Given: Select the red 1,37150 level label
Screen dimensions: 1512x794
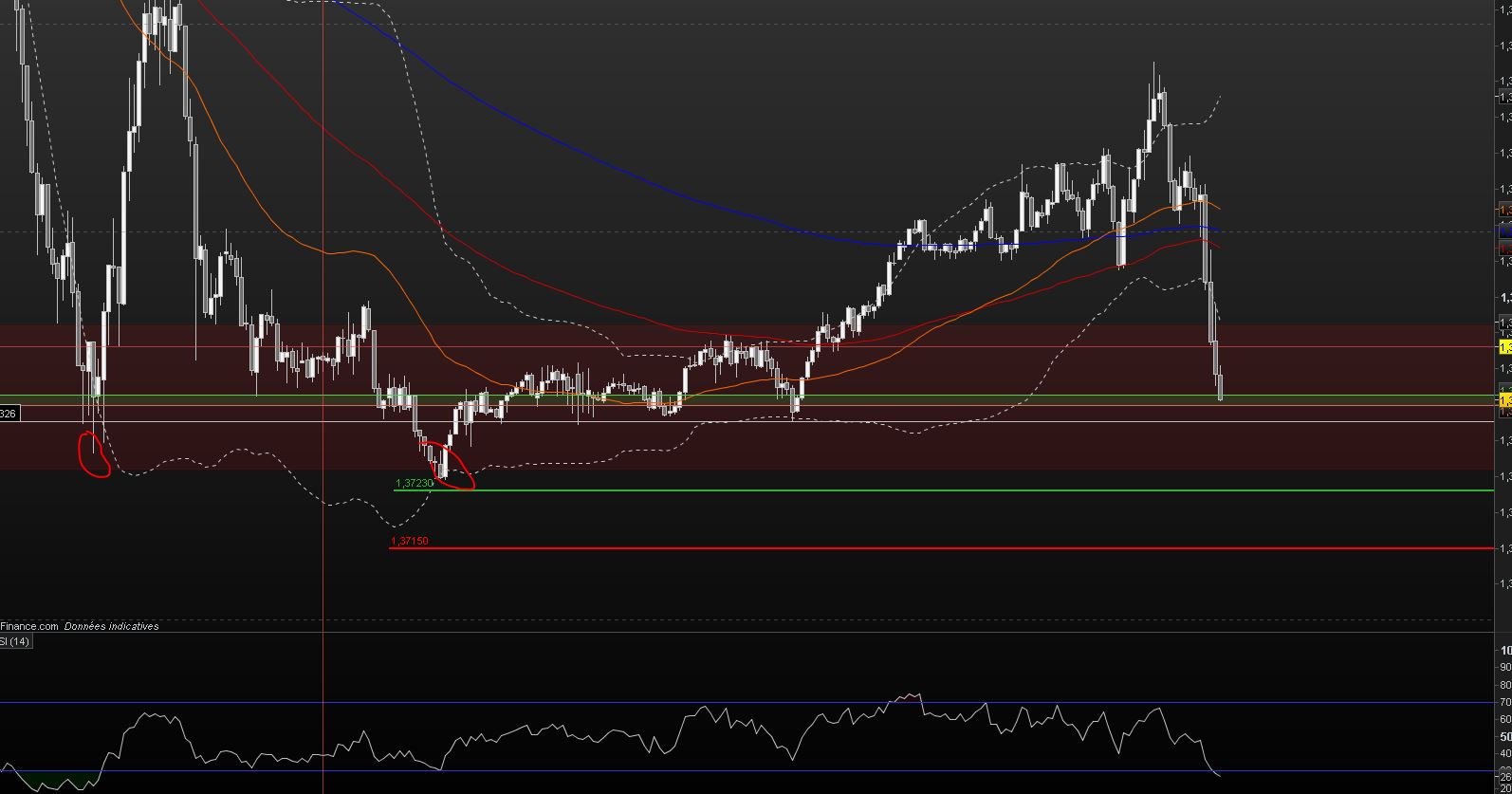Looking at the screenshot, I should coord(409,541).
